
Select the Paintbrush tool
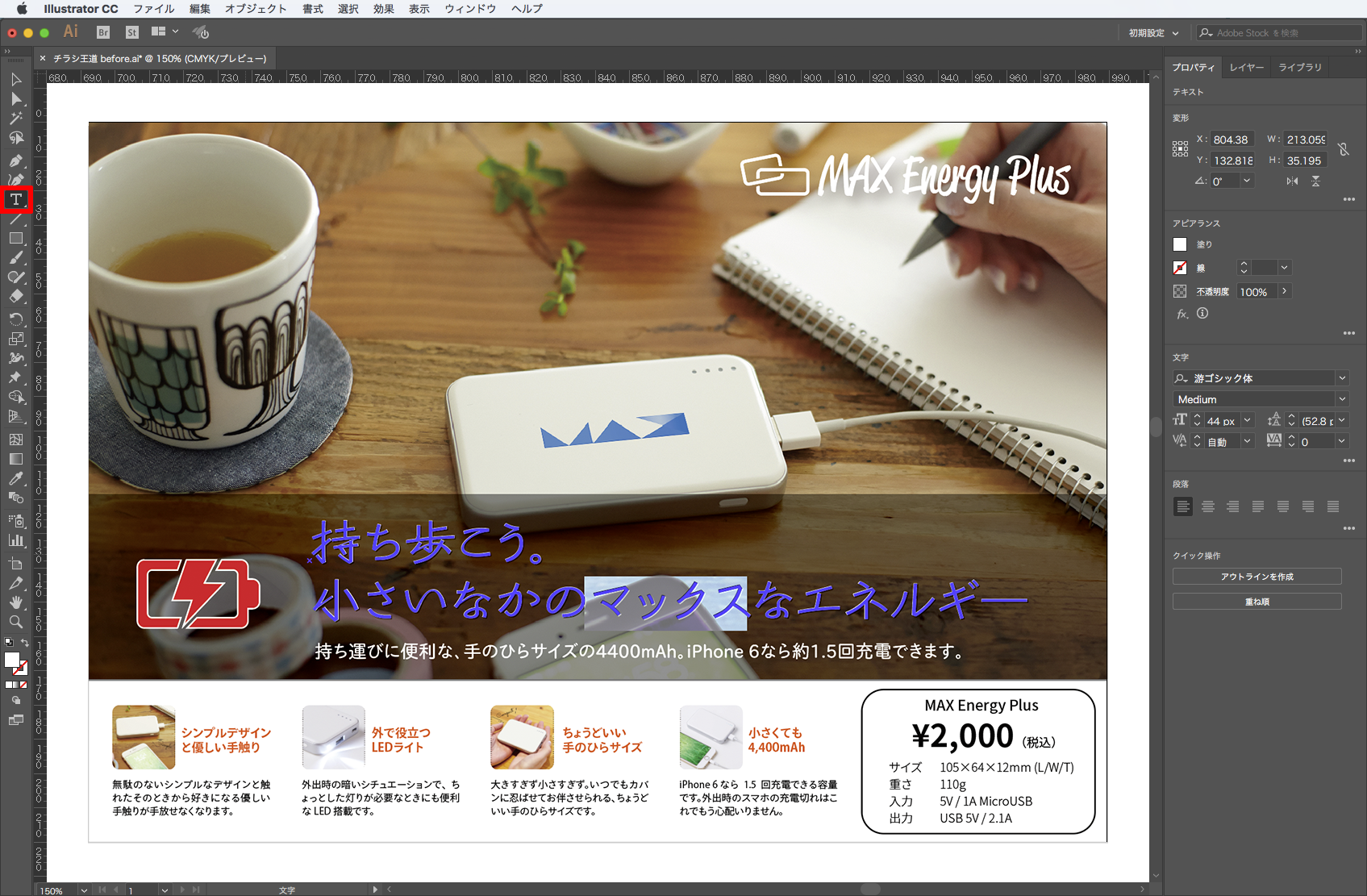16,258
